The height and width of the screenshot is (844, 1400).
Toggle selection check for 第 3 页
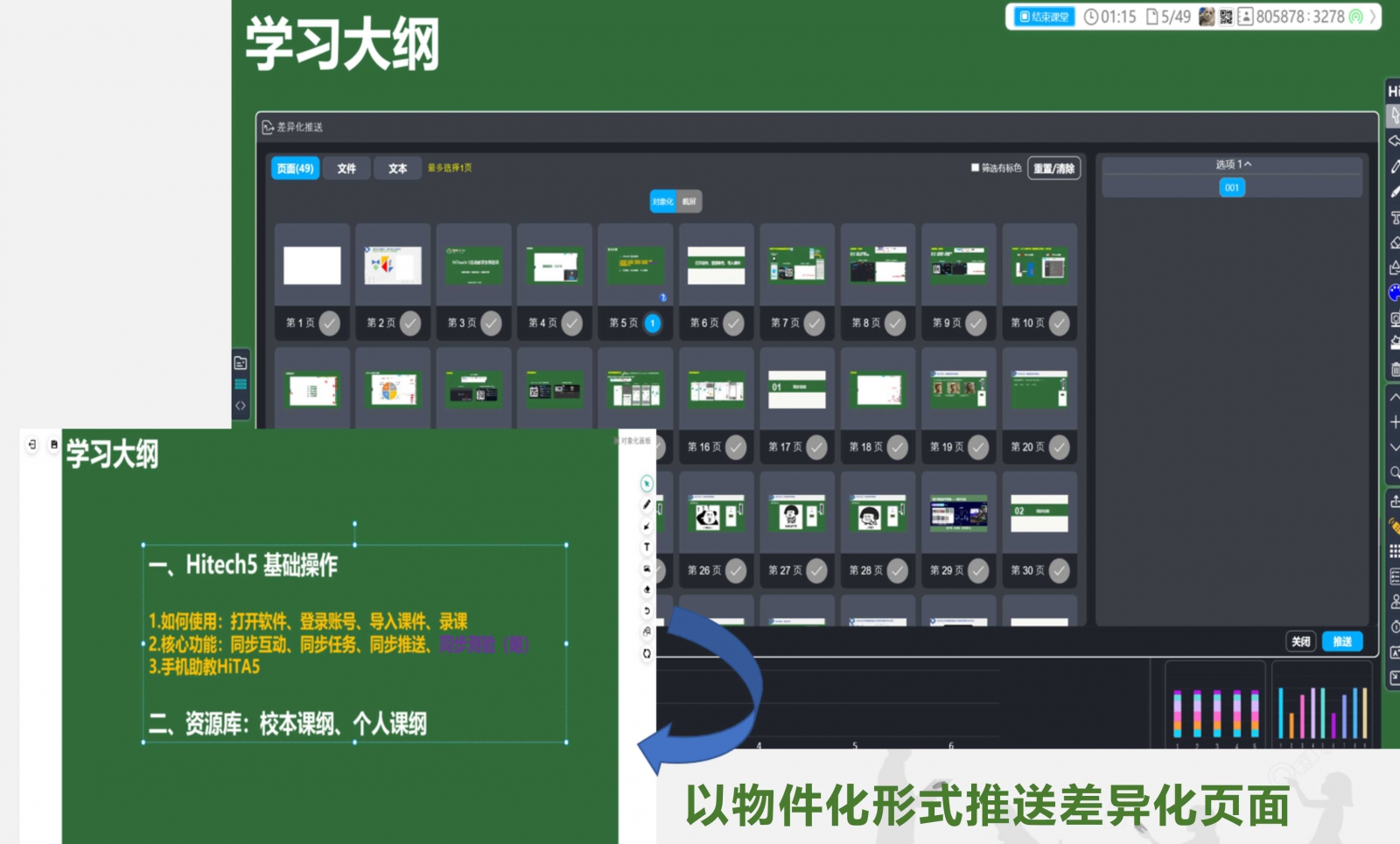pyautogui.click(x=491, y=324)
